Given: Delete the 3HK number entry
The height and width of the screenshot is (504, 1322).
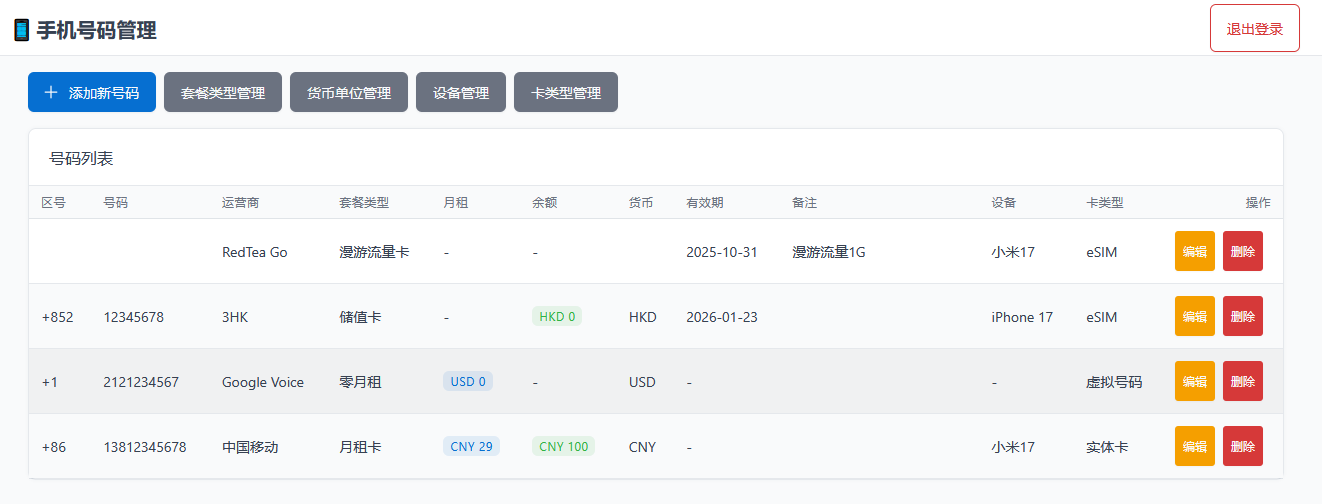Looking at the screenshot, I should pos(1242,317).
